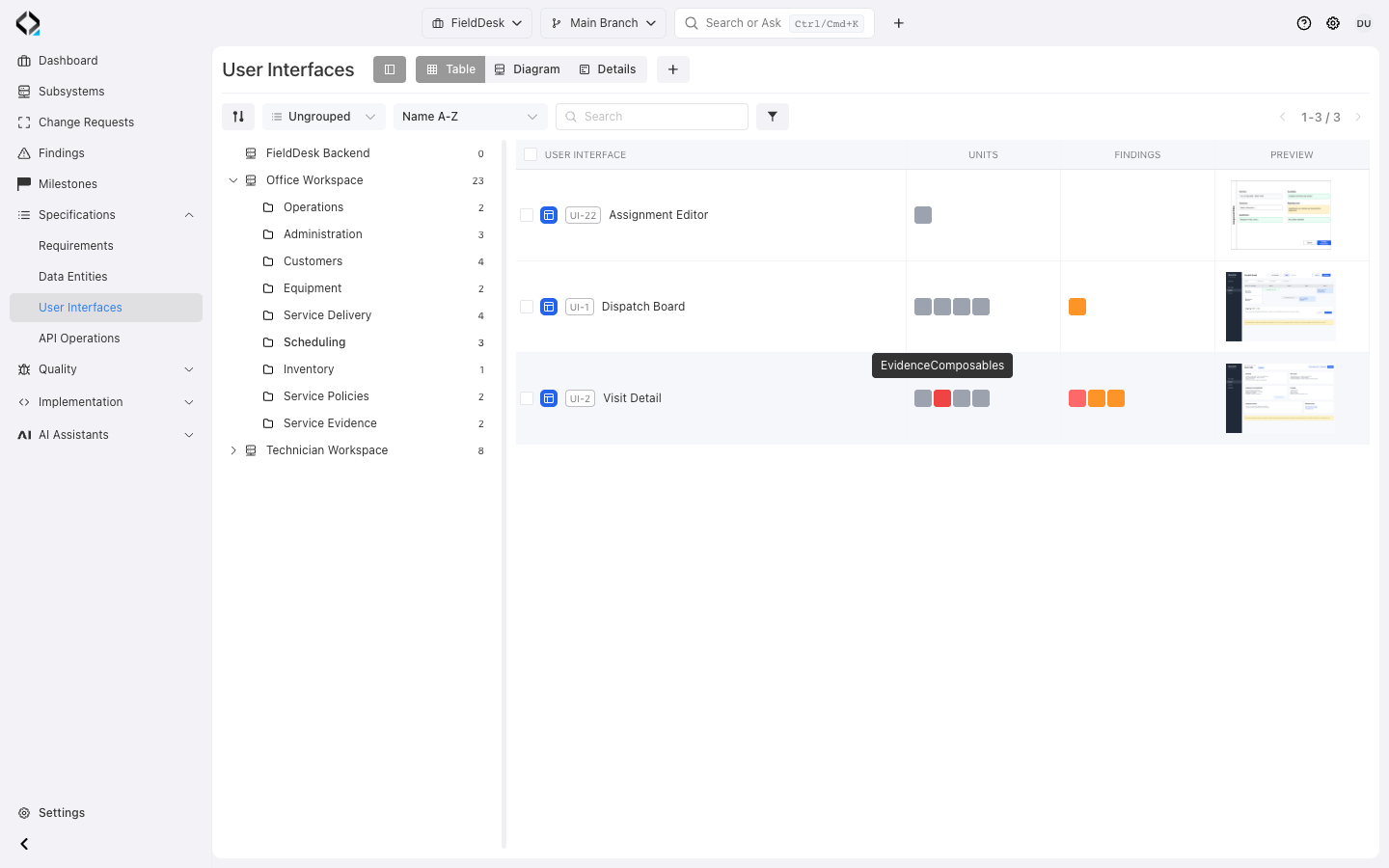1389x868 pixels.
Task: Add a new view with plus button
Action: (673, 69)
